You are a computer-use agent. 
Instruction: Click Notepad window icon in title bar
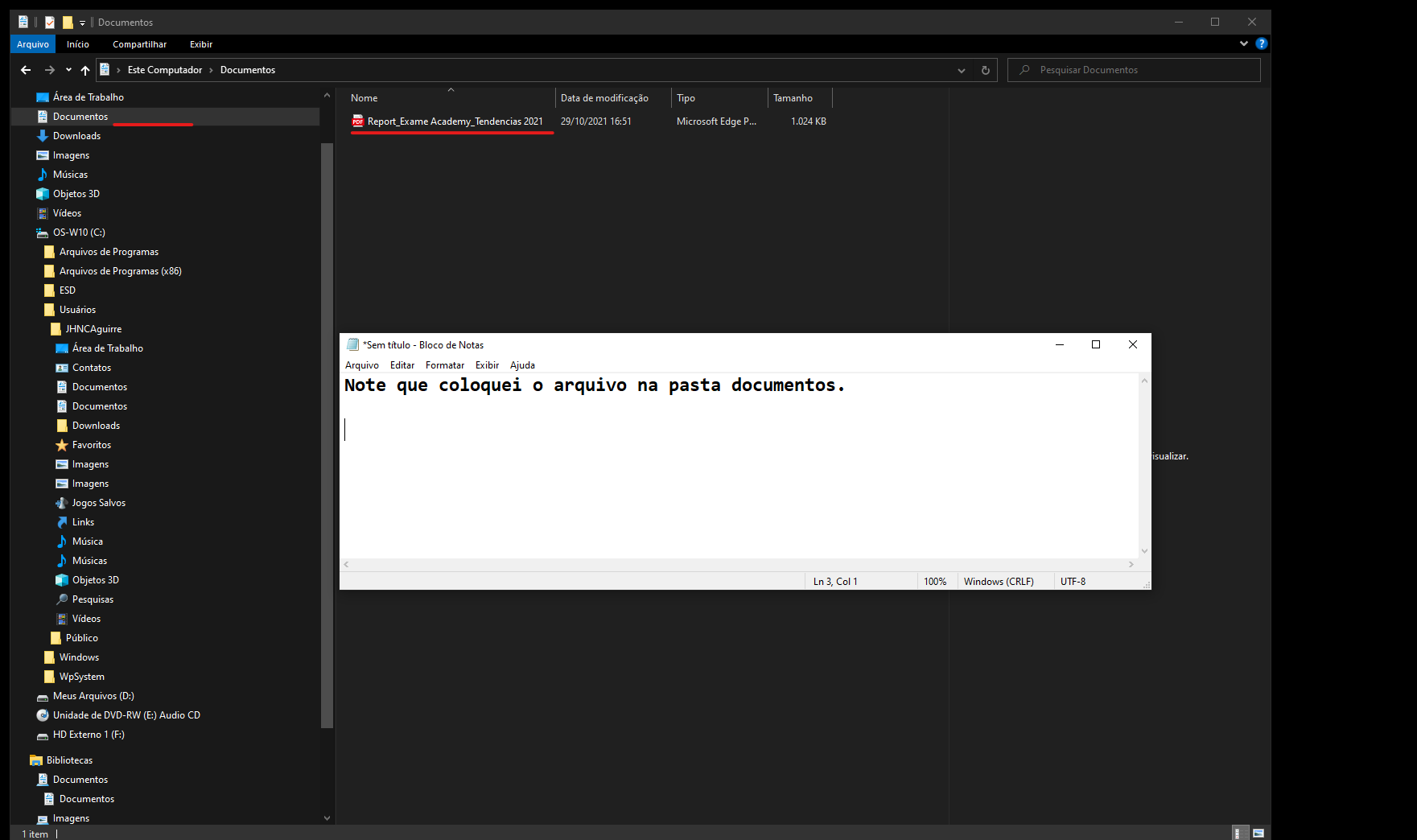(352, 344)
